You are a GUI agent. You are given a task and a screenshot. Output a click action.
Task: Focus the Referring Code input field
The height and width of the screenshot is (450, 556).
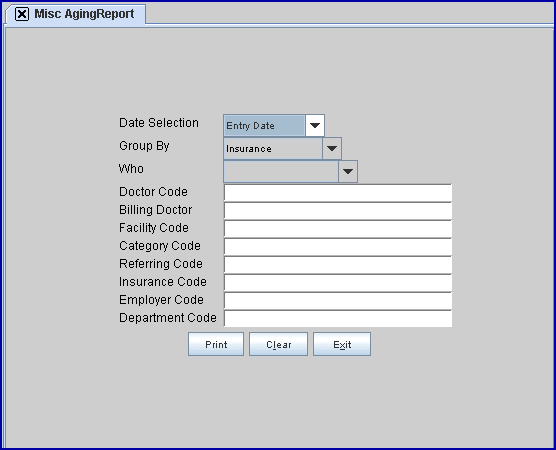coord(338,265)
